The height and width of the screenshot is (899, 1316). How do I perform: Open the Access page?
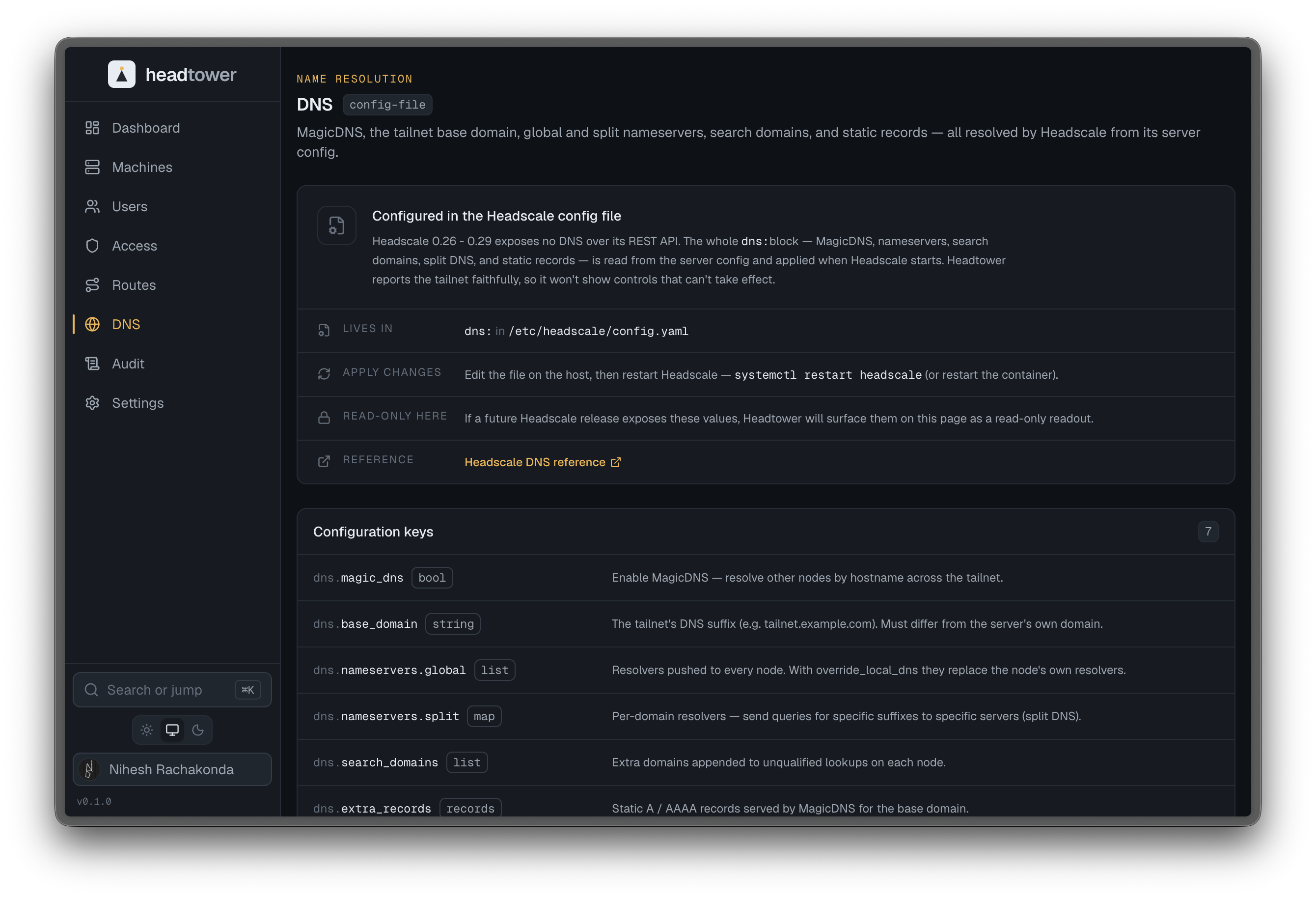172,246
